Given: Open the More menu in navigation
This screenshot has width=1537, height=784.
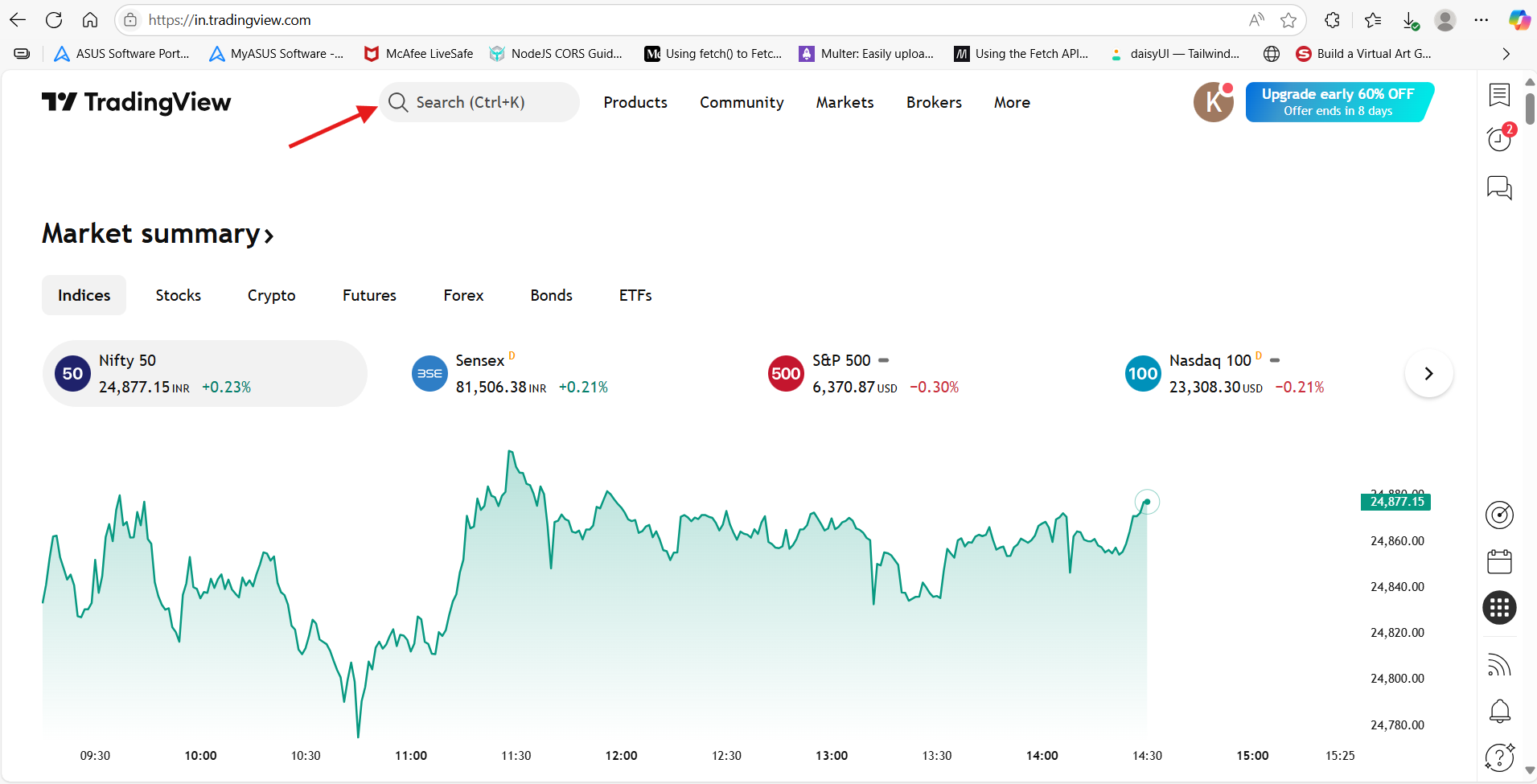Looking at the screenshot, I should point(1011,102).
